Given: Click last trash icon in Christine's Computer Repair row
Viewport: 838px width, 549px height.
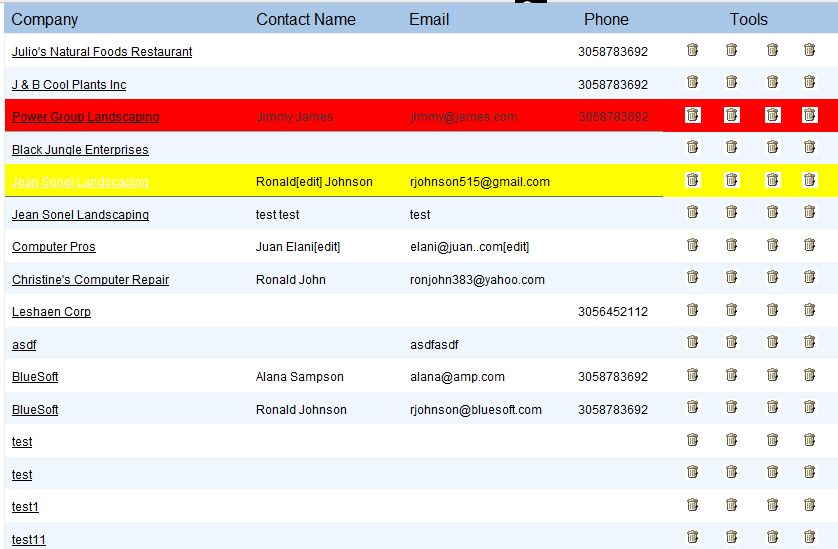Looking at the screenshot, I should click(x=810, y=277).
